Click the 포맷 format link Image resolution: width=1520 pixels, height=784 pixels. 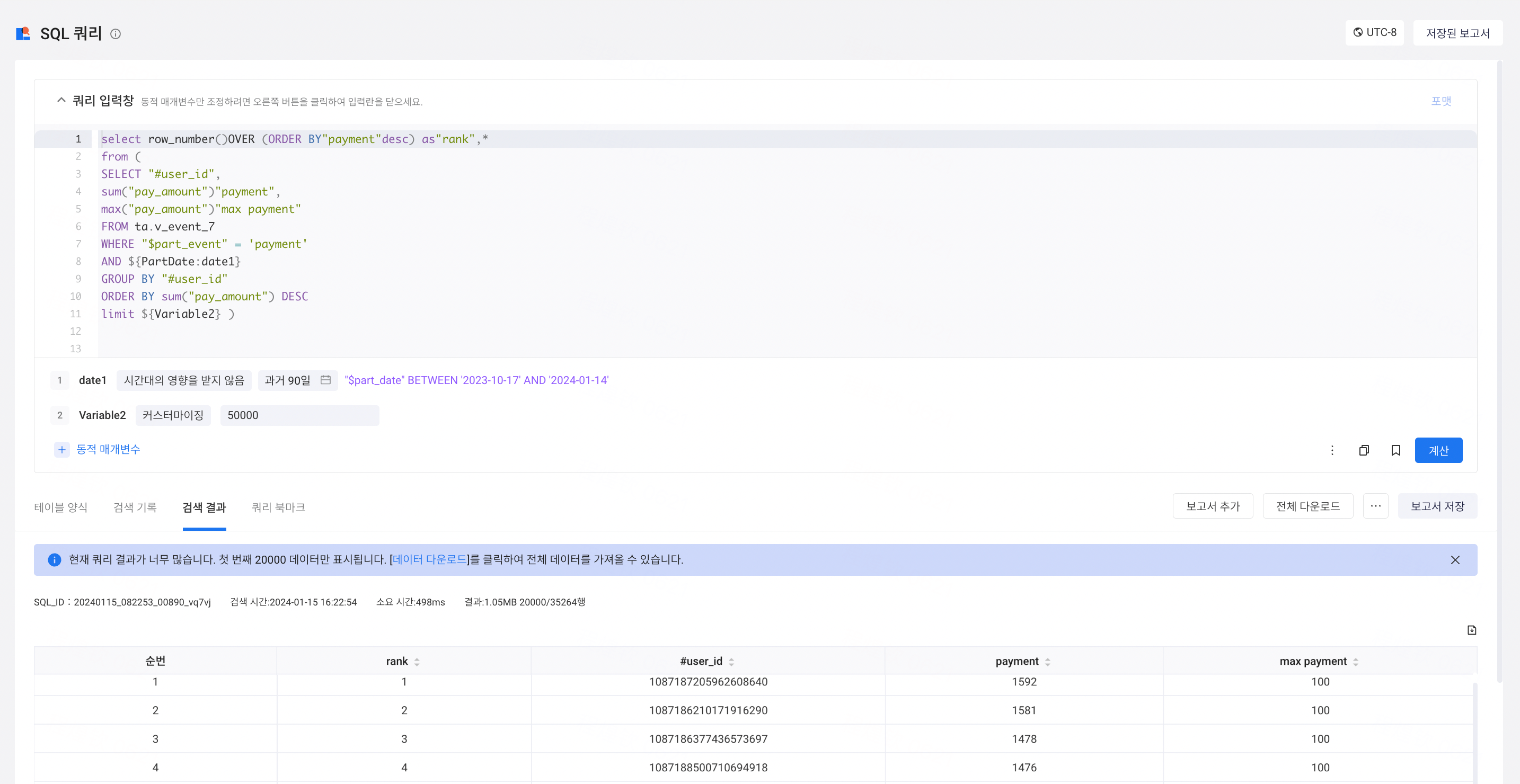tap(1441, 101)
